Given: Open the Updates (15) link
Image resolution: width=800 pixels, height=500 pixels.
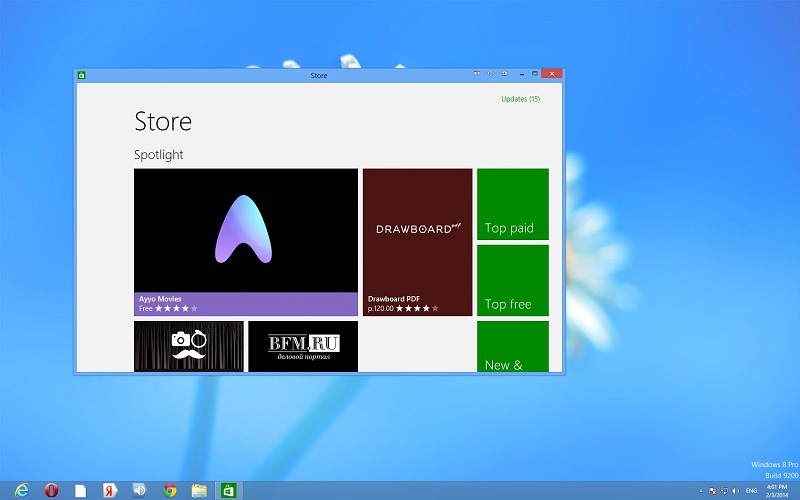Looking at the screenshot, I should [x=520, y=99].
